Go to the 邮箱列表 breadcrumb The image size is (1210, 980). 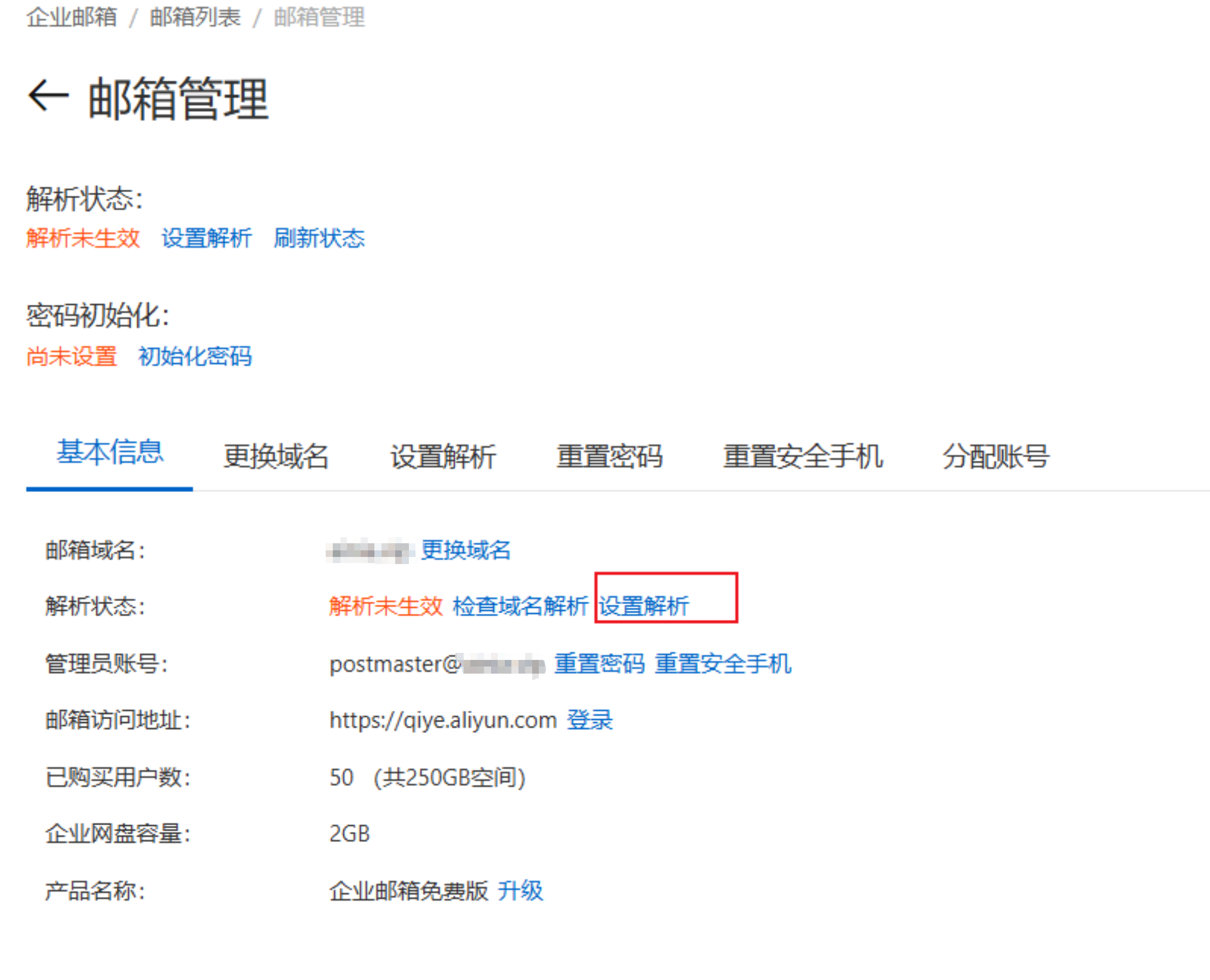tap(195, 17)
